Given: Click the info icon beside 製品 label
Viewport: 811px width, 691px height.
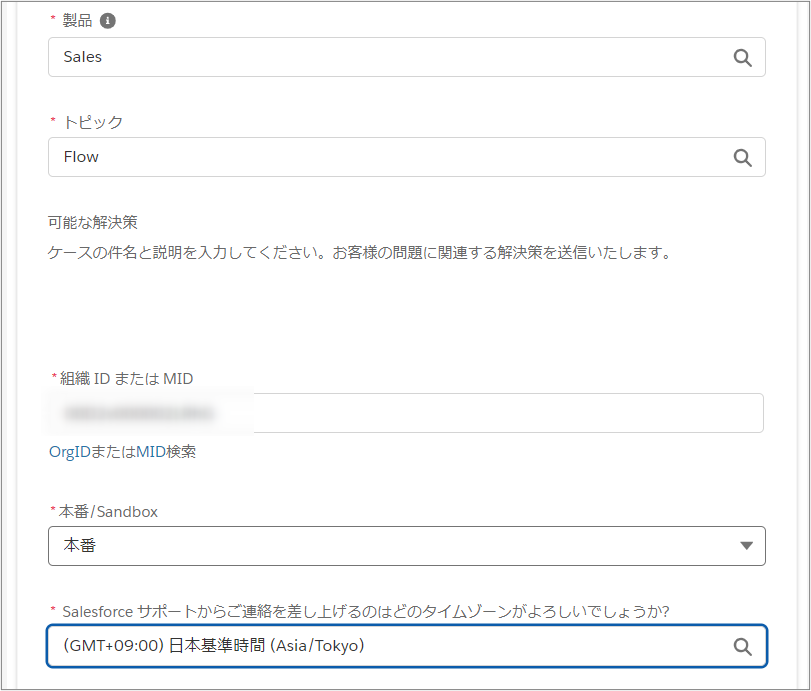Looking at the screenshot, I should tap(108, 21).
